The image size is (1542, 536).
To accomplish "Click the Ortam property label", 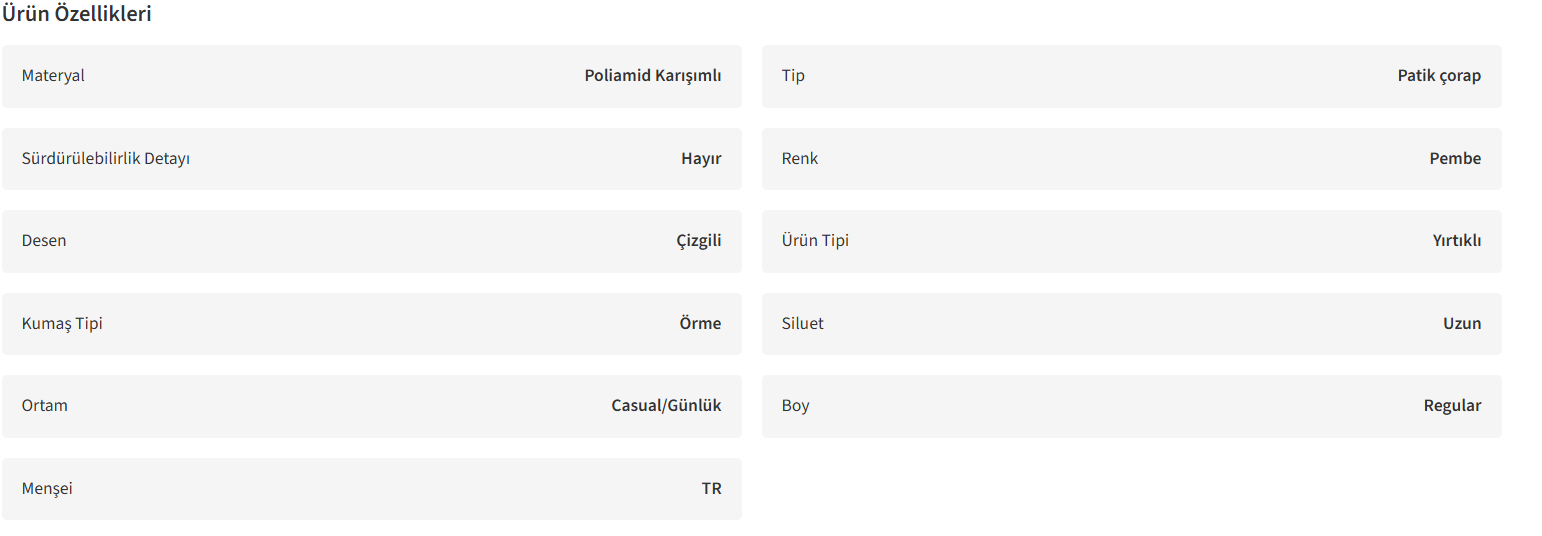I will click(x=45, y=406).
